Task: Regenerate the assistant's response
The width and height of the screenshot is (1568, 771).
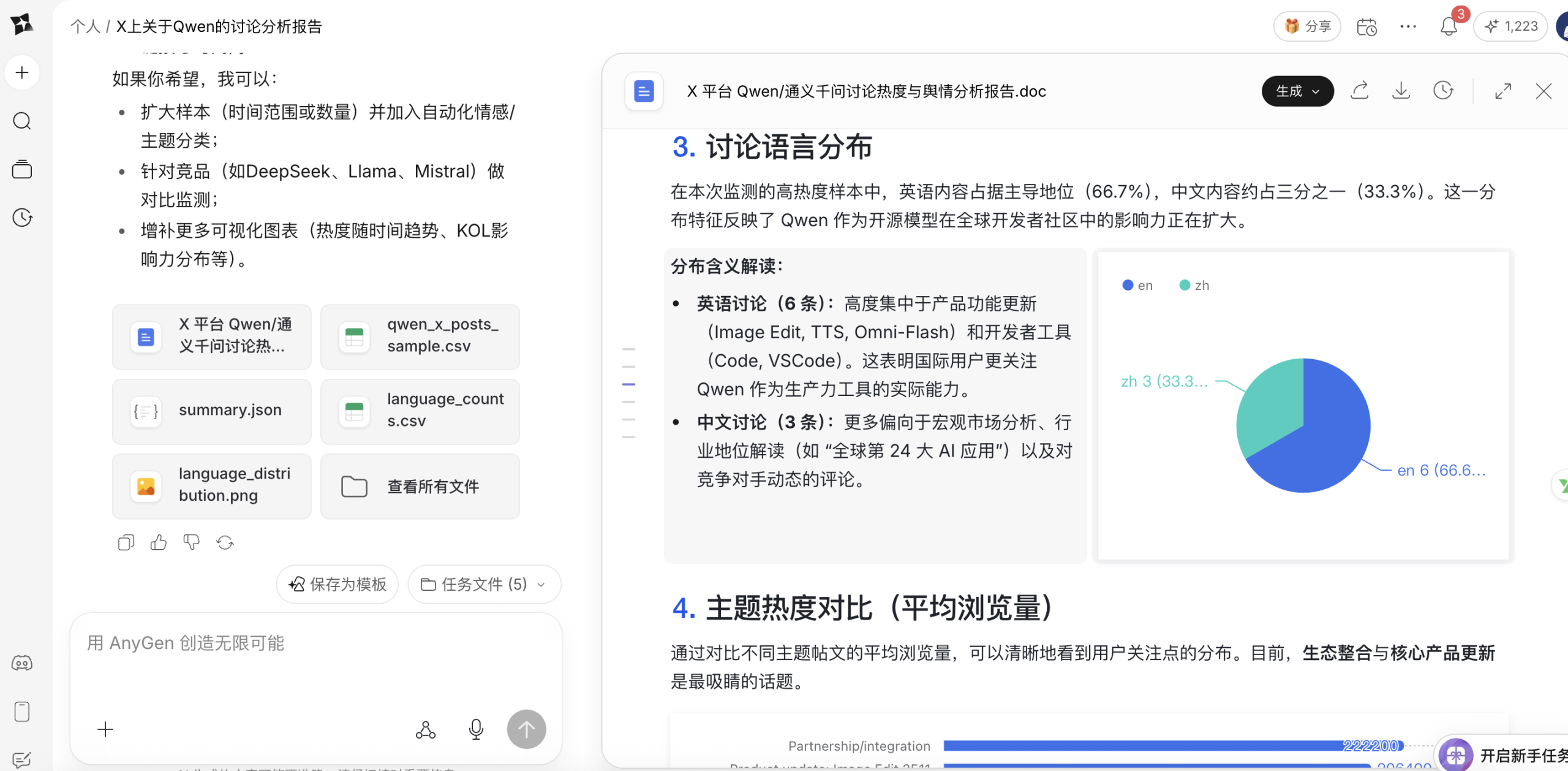Action: coord(224,542)
